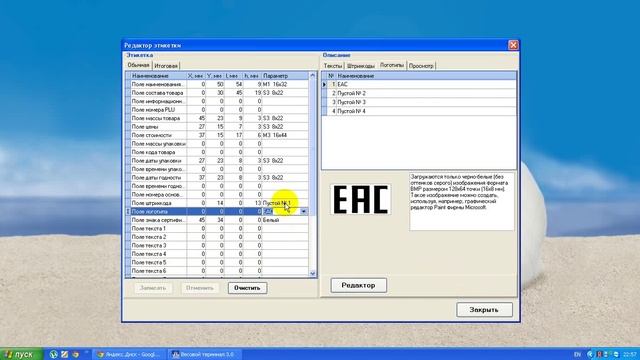
Task: Select the Поле штрихкода row name
Action: pyautogui.click(x=158, y=203)
